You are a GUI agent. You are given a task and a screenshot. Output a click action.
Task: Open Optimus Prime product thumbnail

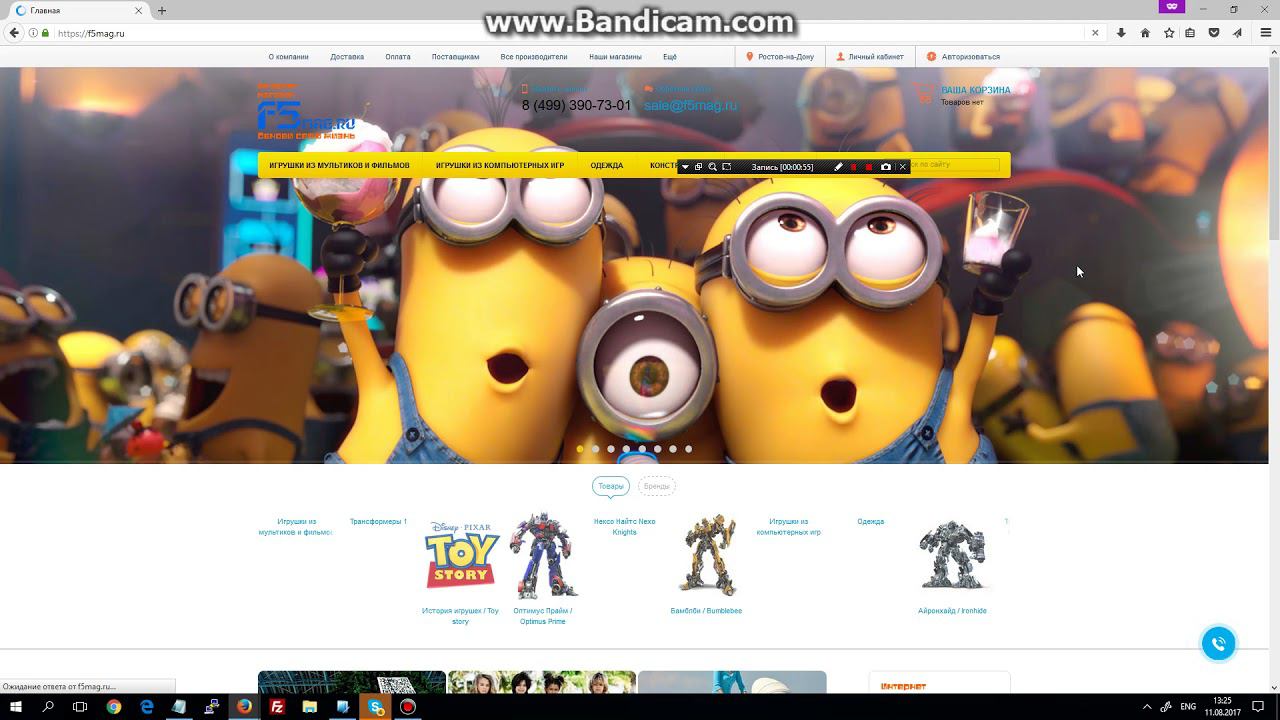point(543,555)
